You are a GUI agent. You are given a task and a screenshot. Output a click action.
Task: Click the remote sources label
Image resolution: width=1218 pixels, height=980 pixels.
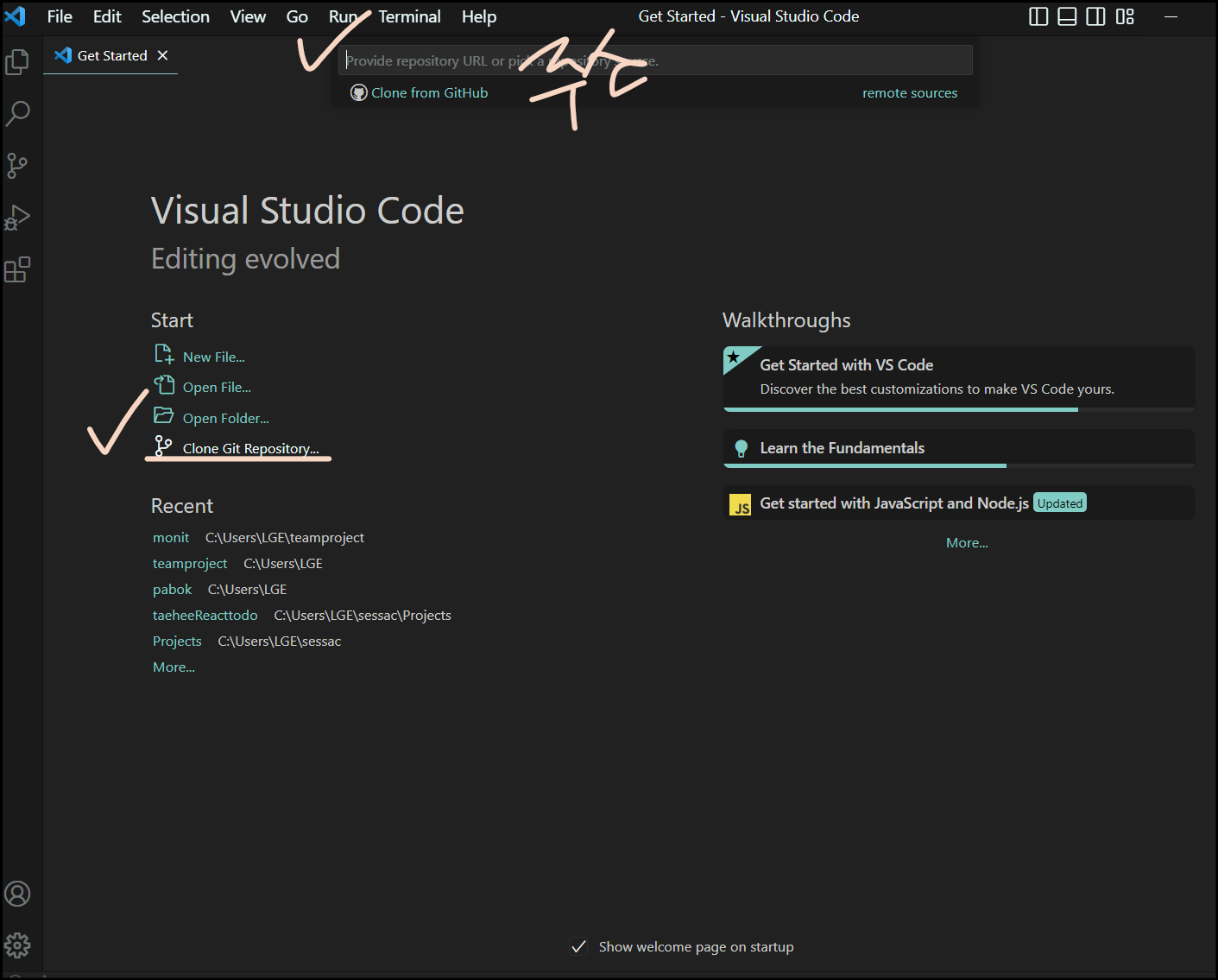point(910,92)
